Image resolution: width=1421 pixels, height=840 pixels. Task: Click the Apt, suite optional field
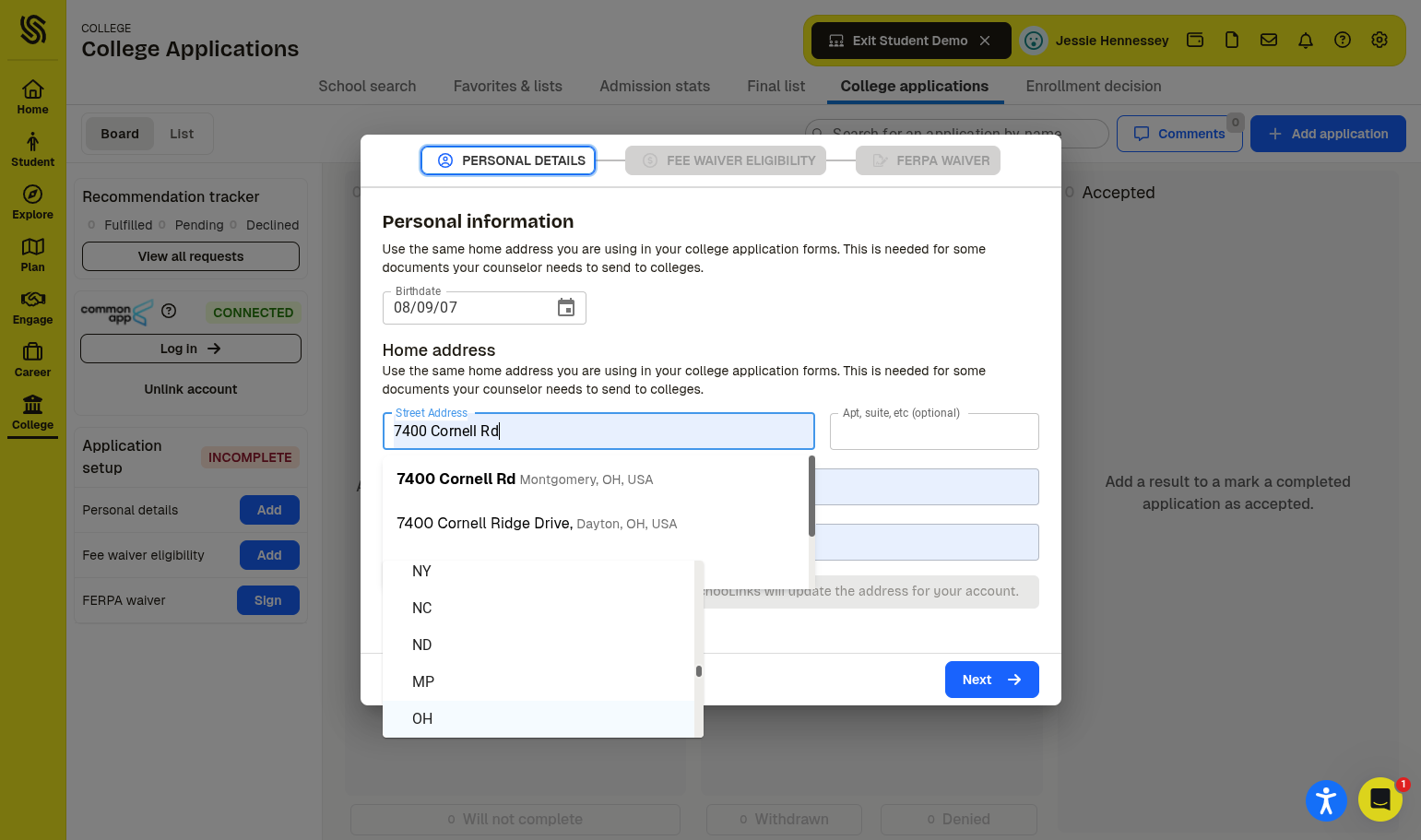click(x=934, y=432)
